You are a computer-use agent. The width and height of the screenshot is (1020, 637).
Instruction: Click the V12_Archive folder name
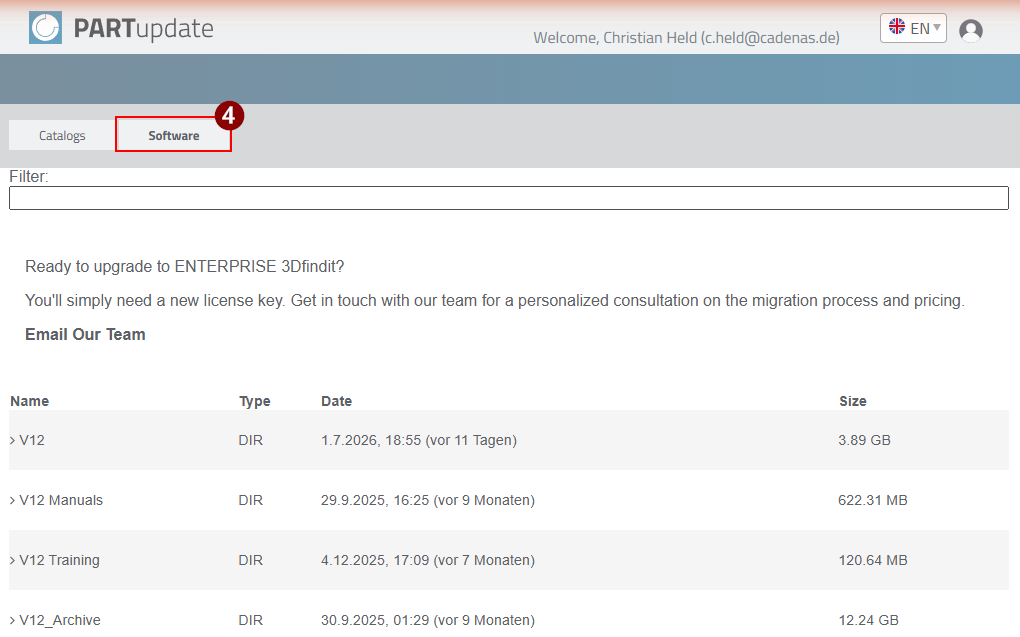coord(60,620)
